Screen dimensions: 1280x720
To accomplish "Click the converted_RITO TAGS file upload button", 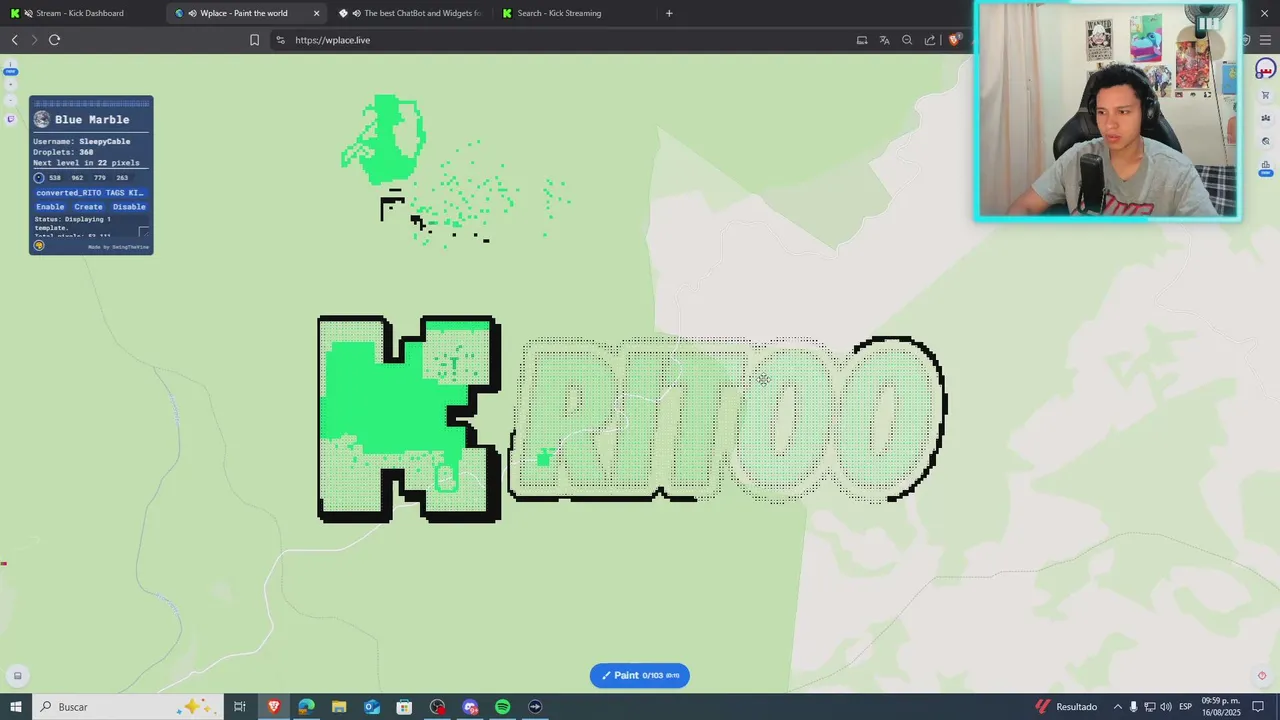I will pyautogui.click(x=90, y=192).
